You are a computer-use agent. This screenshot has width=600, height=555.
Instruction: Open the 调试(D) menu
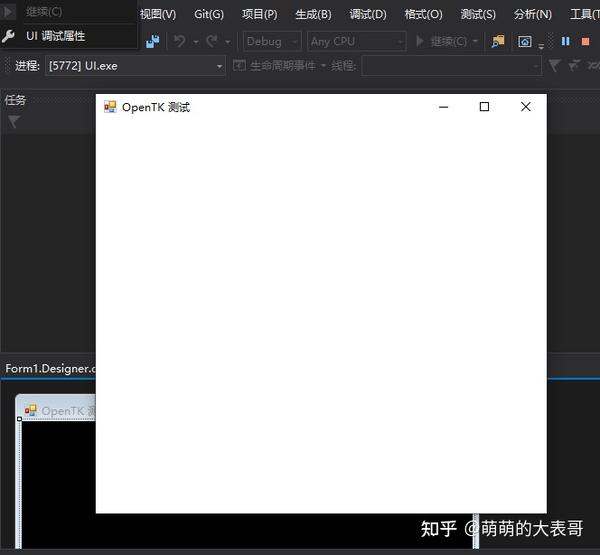pyautogui.click(x=368, y=15)
